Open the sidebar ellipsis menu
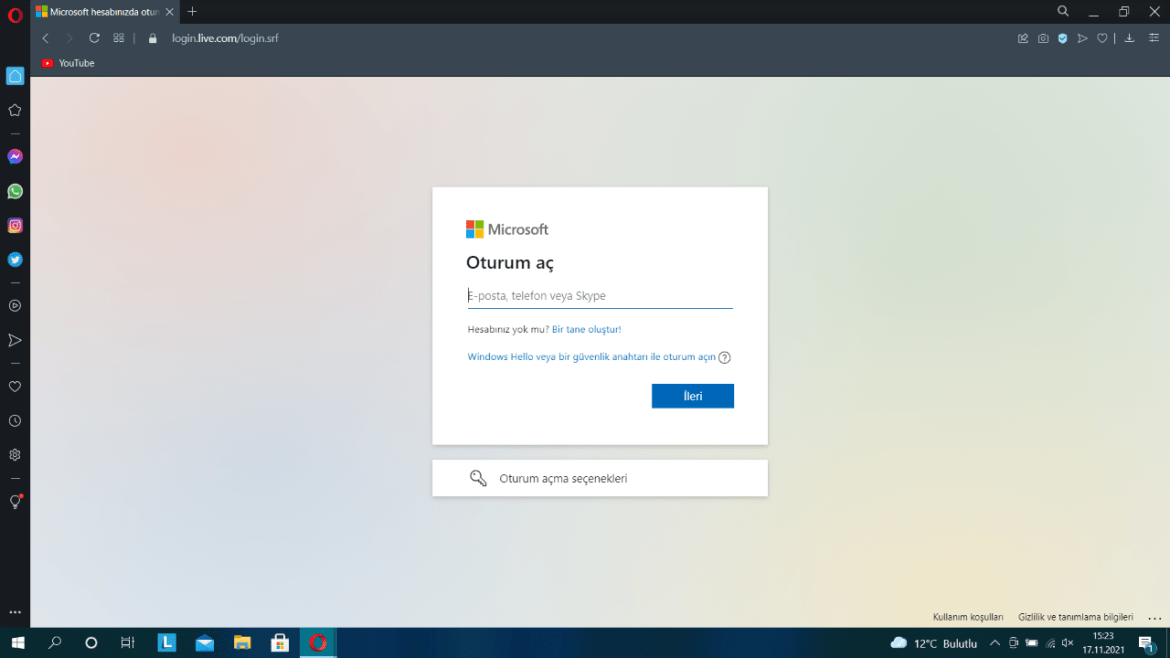Viewport: 1170px width, 658px height. [x=14, y=612]
